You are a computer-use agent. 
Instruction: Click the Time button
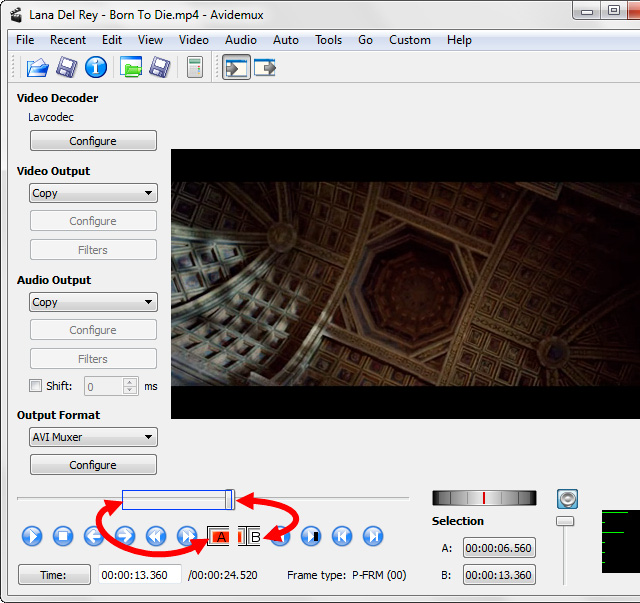point(54,575)
